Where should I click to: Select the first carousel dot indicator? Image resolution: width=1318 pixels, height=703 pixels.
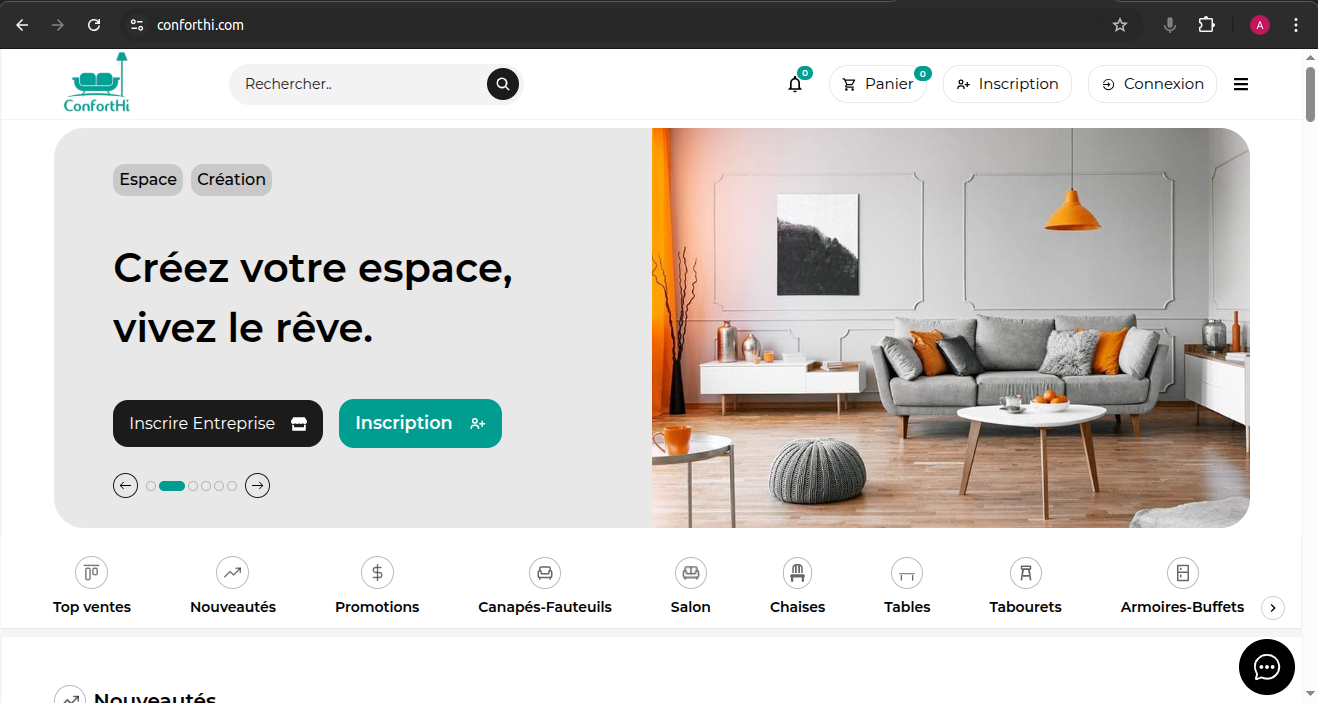[x=151, y=486]
